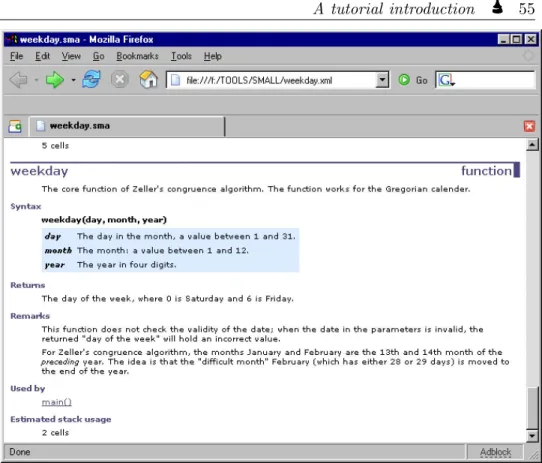Open the Forward history dropdown arrow
542x463 pixels.
(73, 80)
